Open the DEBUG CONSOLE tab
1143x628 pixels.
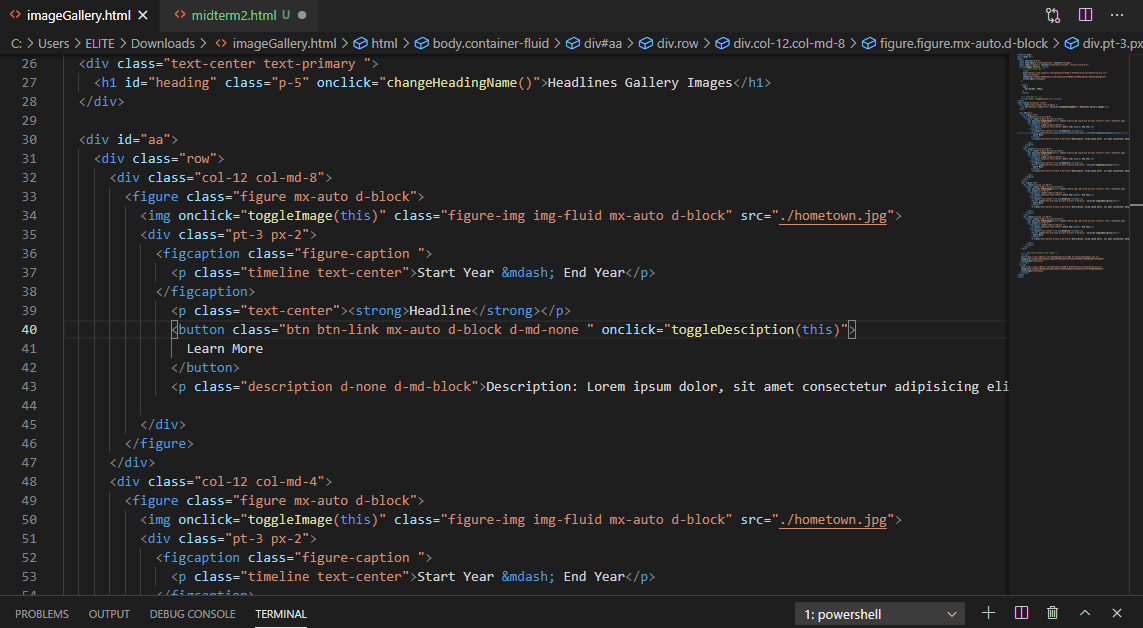[192, 614]
